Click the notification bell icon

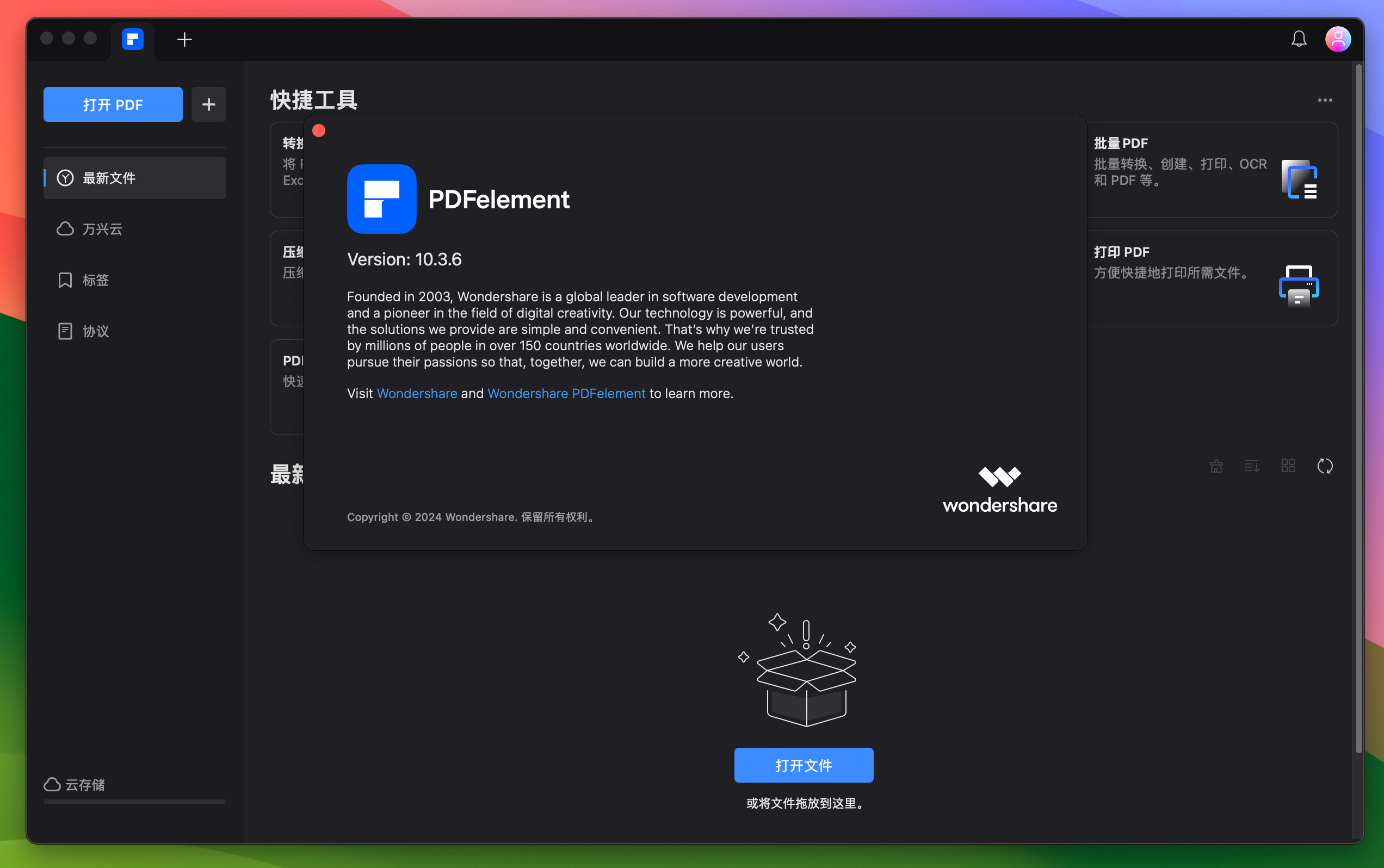tap(1299, 39)
